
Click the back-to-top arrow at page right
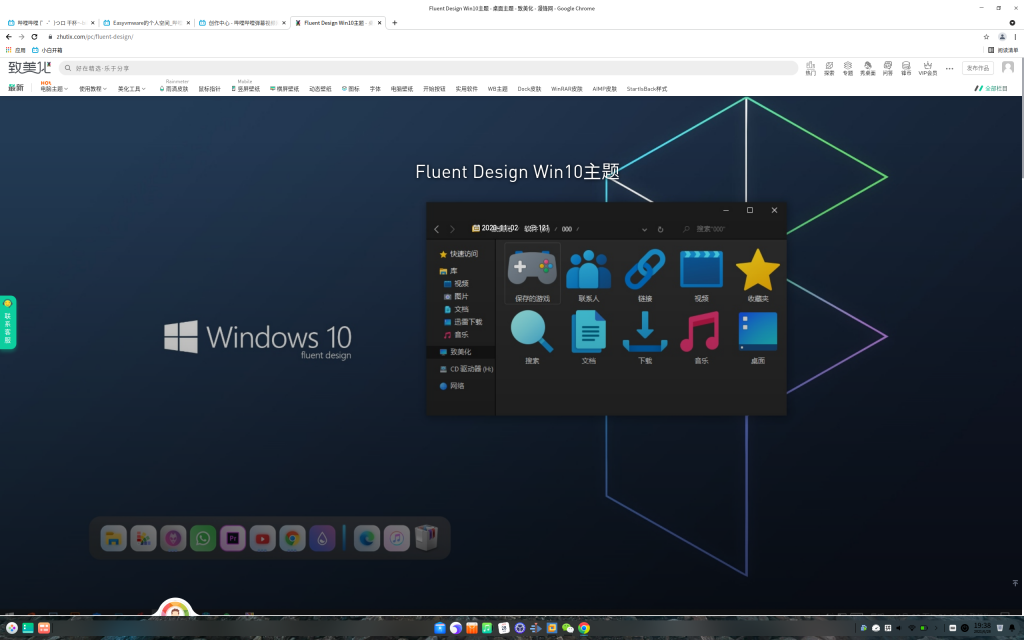point(1015,583)
